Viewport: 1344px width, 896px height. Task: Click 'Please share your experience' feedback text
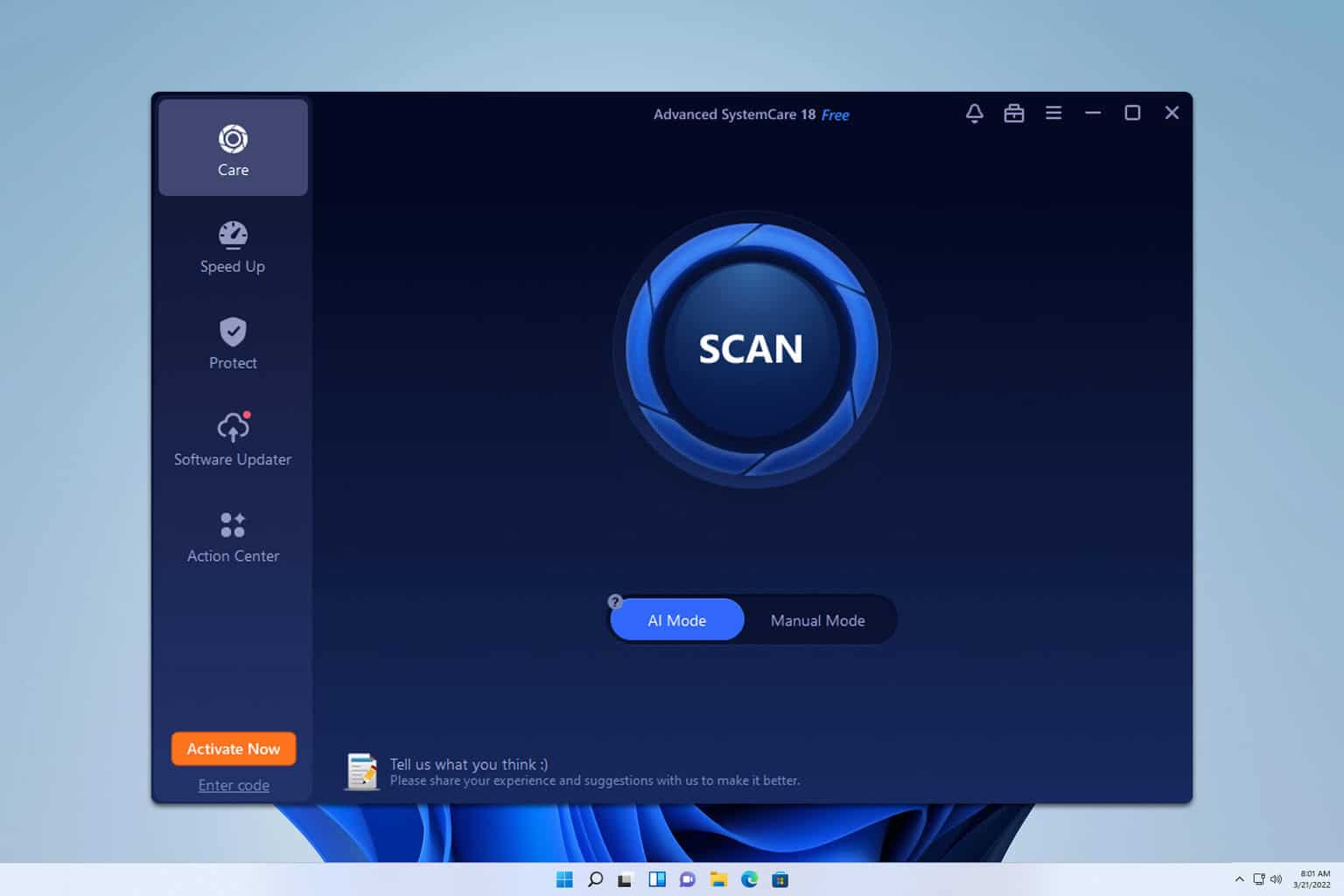point(595,780)
